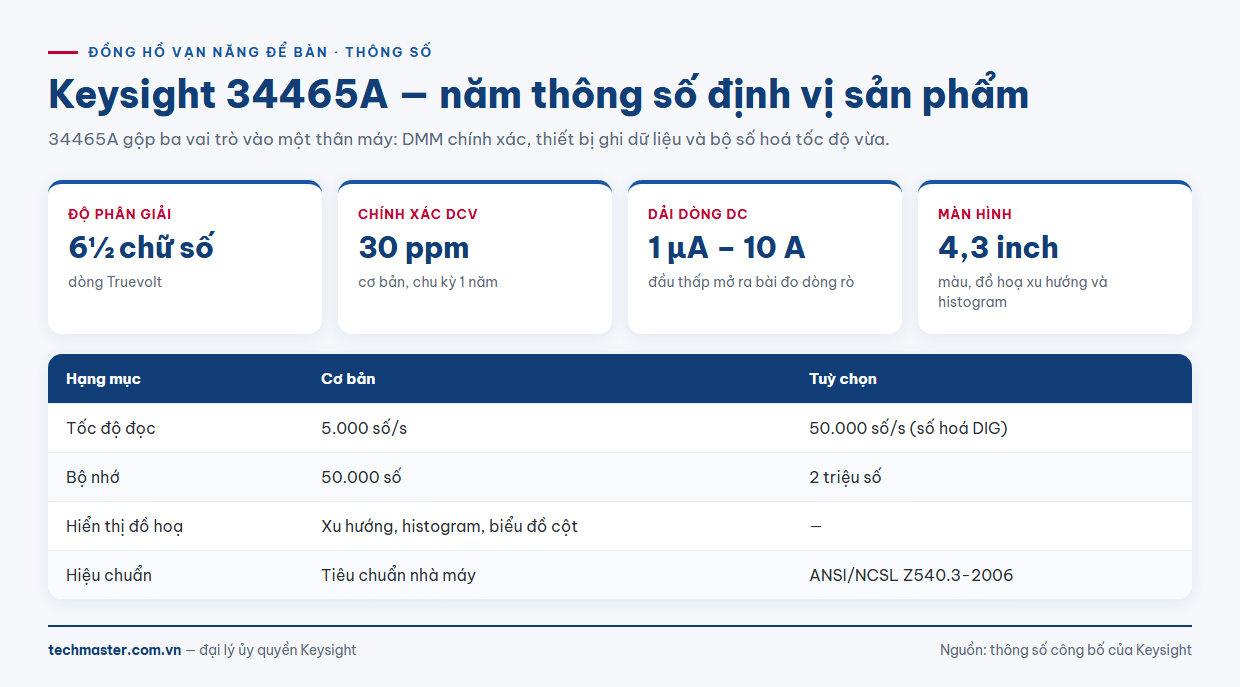This screenshot has height=687, width=1240.
Task: Click the 'đầu thấp mở ra bài đo dòng rò' caption
Action: pos(751,282)
